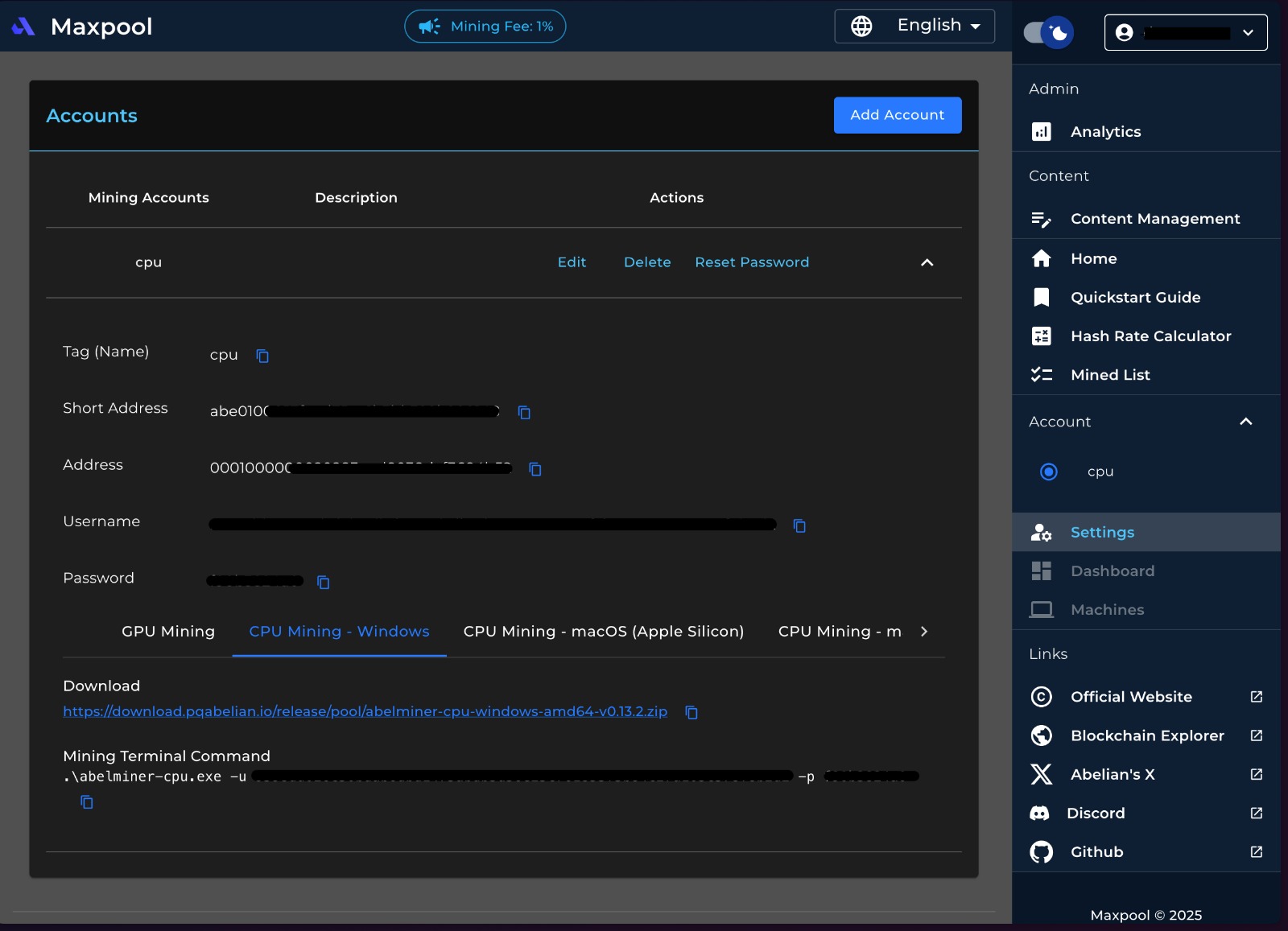1288x931 pixels.
Task: Open CPU Mining - macOS (Apple Silicon) tab
Action: click(x=604, y=632)
